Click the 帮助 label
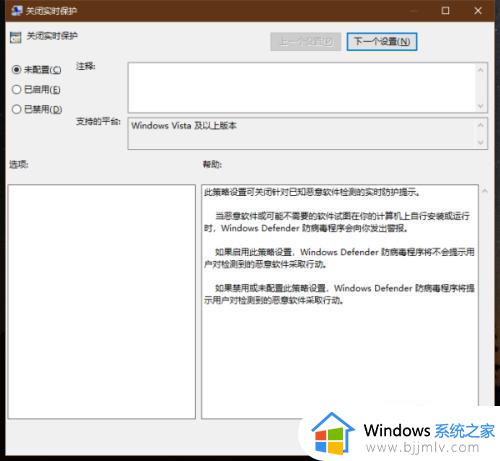The image size is (500, 461). click(212, 164)
